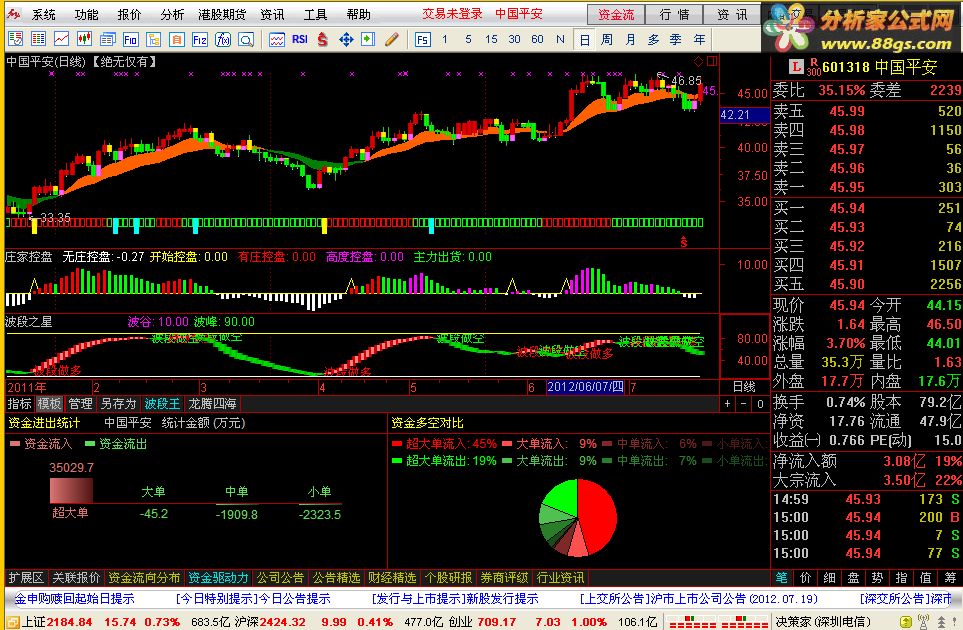
Task: Open the multi-window list icon
Action: [107, 39]
